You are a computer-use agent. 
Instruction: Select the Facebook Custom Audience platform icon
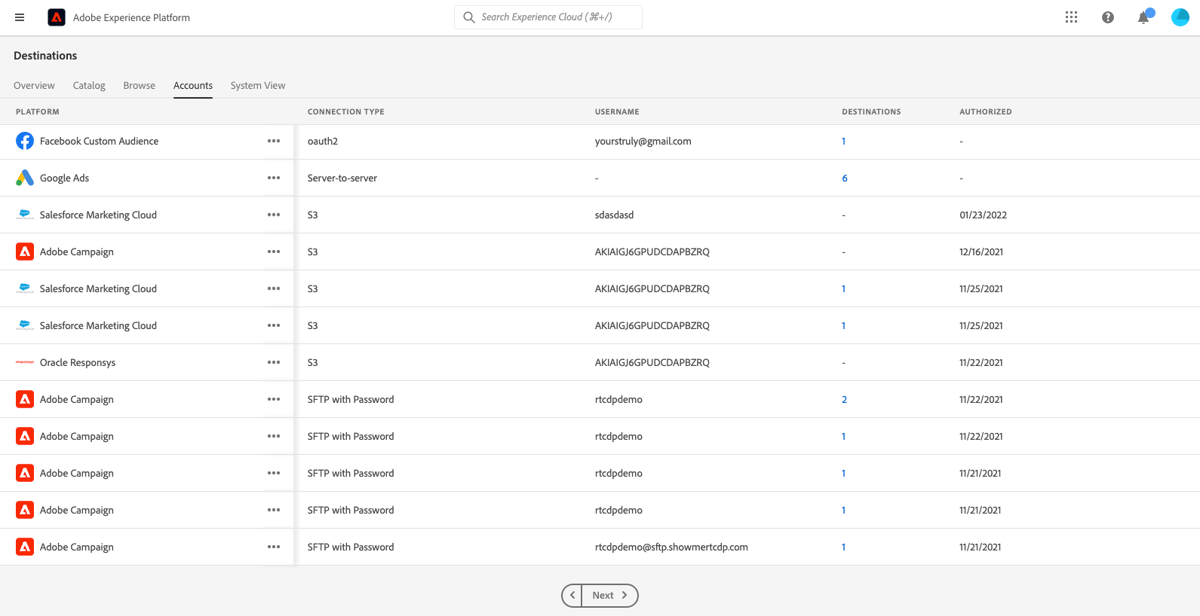(24, 140)
